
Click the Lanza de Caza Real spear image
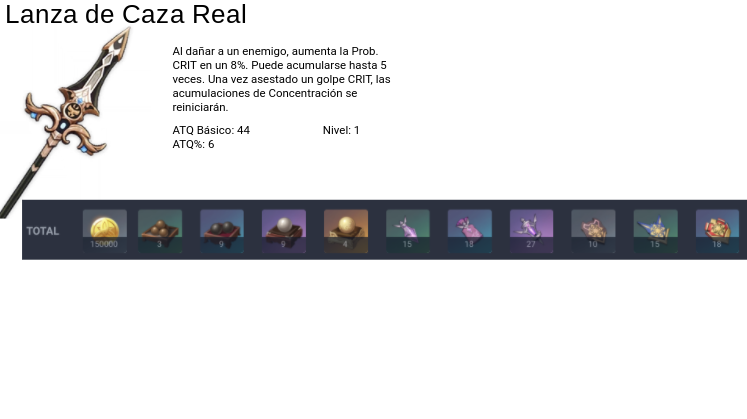(x=67, y=123)
